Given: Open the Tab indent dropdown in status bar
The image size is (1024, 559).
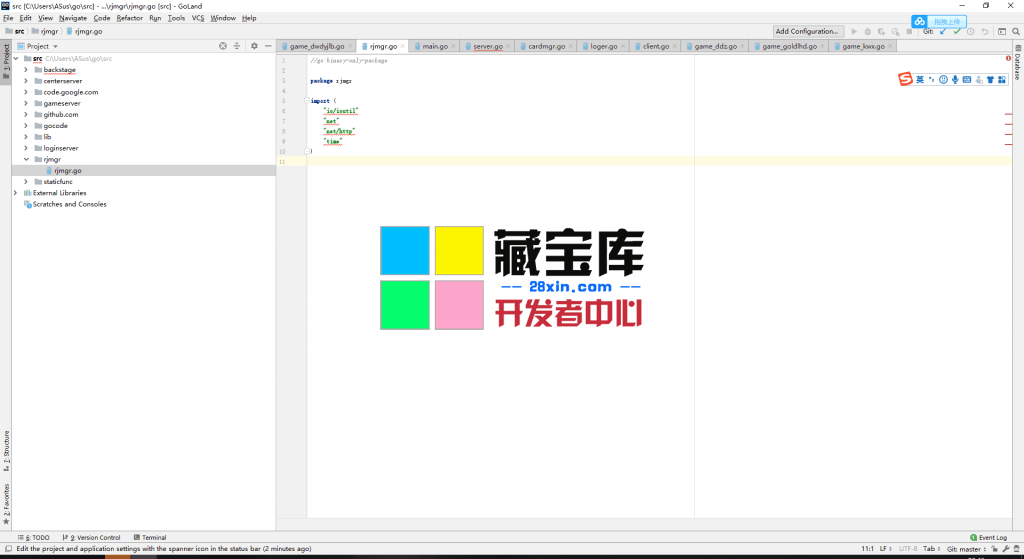Looking at the screenshot, I should click(x=930, y=549).
